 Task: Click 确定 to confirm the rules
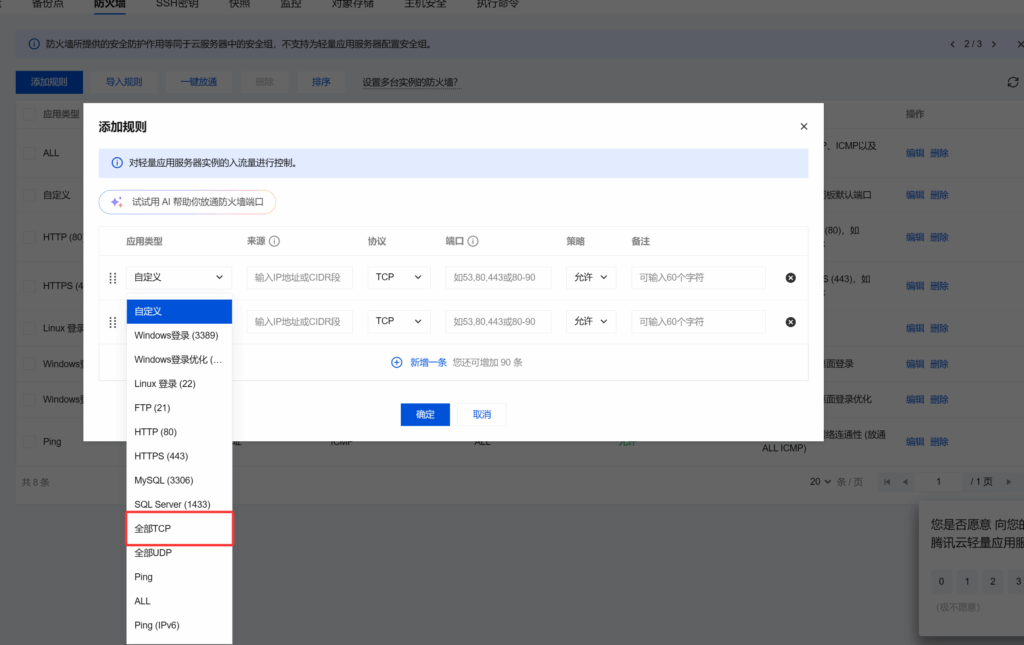coord(425,415)
